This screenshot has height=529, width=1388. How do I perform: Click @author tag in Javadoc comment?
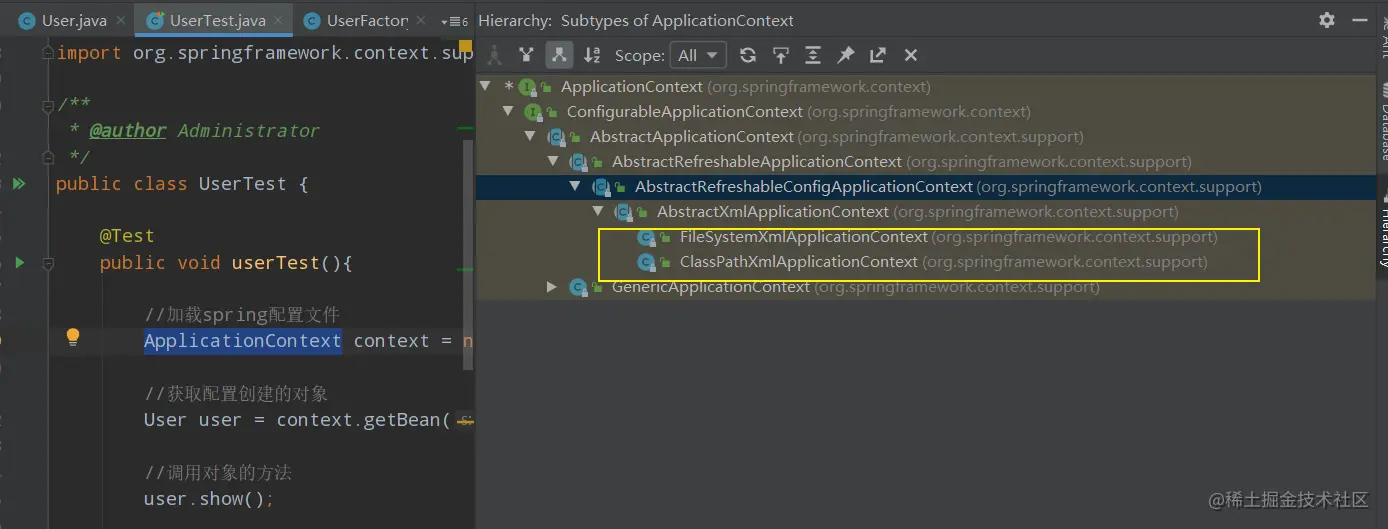(128, 131)
